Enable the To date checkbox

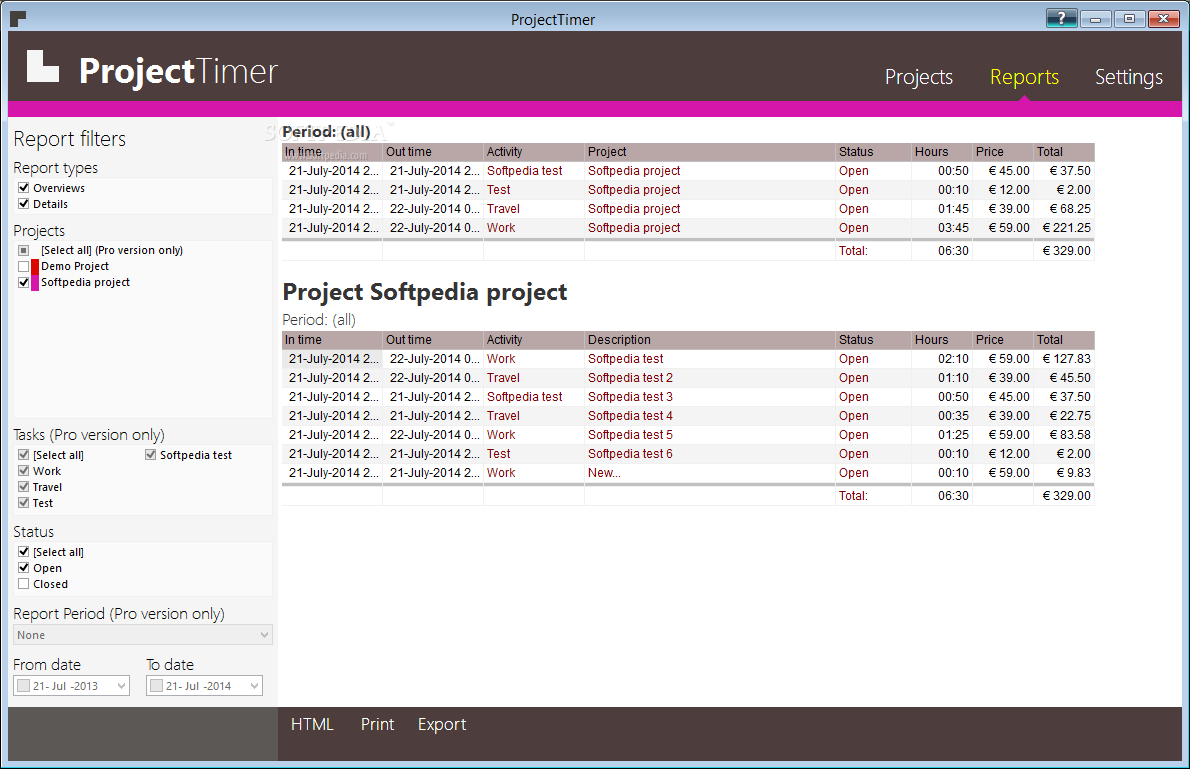point(156,685)
